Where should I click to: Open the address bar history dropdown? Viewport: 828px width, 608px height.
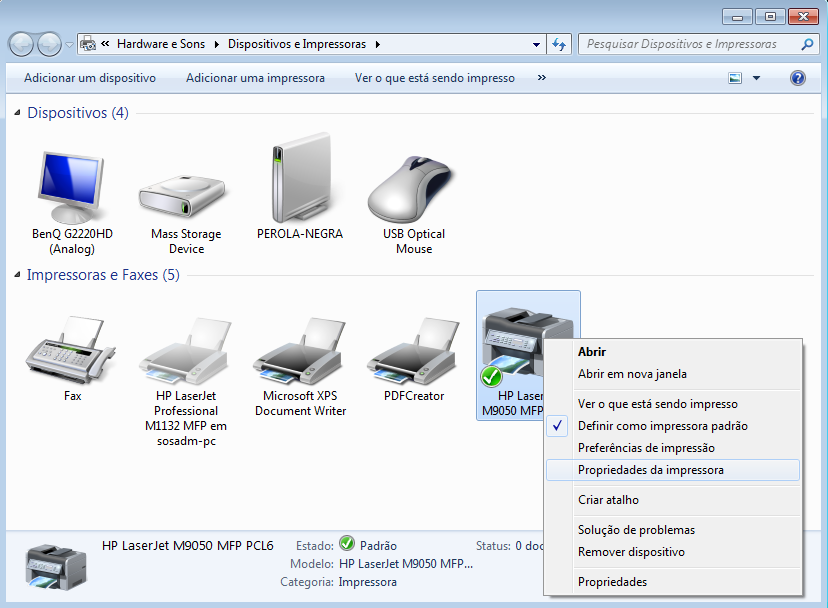[x=536, y=45]
